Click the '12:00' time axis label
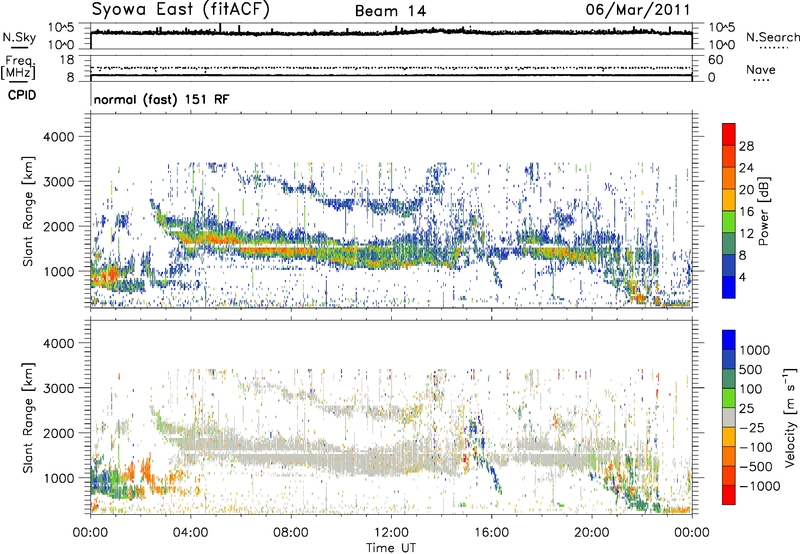800x554 pixels. [x=391, y=533]
